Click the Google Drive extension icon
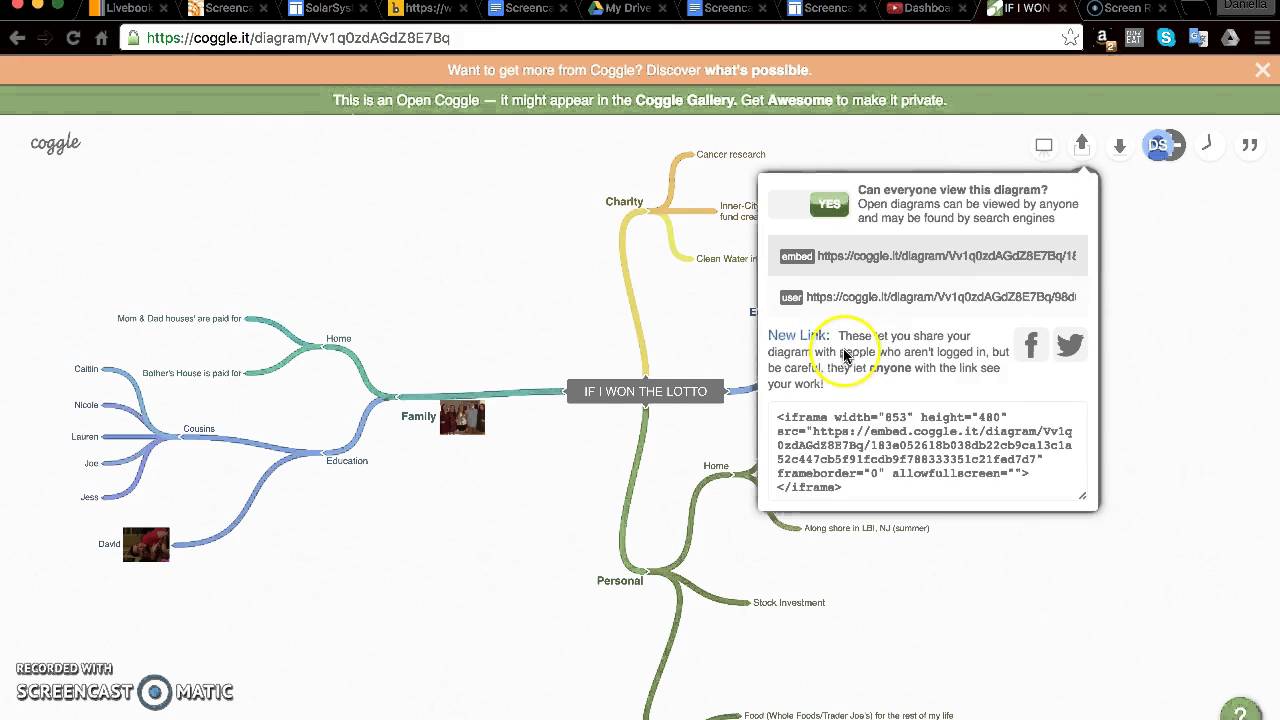Viewport: 1280px width, 720px height. [1230, 38]
